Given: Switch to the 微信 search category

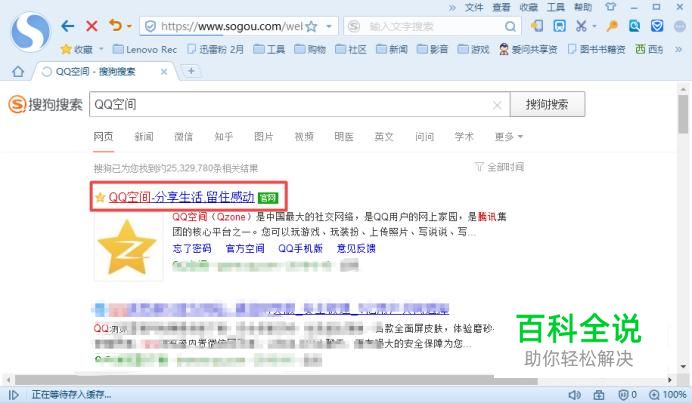Looking at the screenshot, I should [184, 137].
